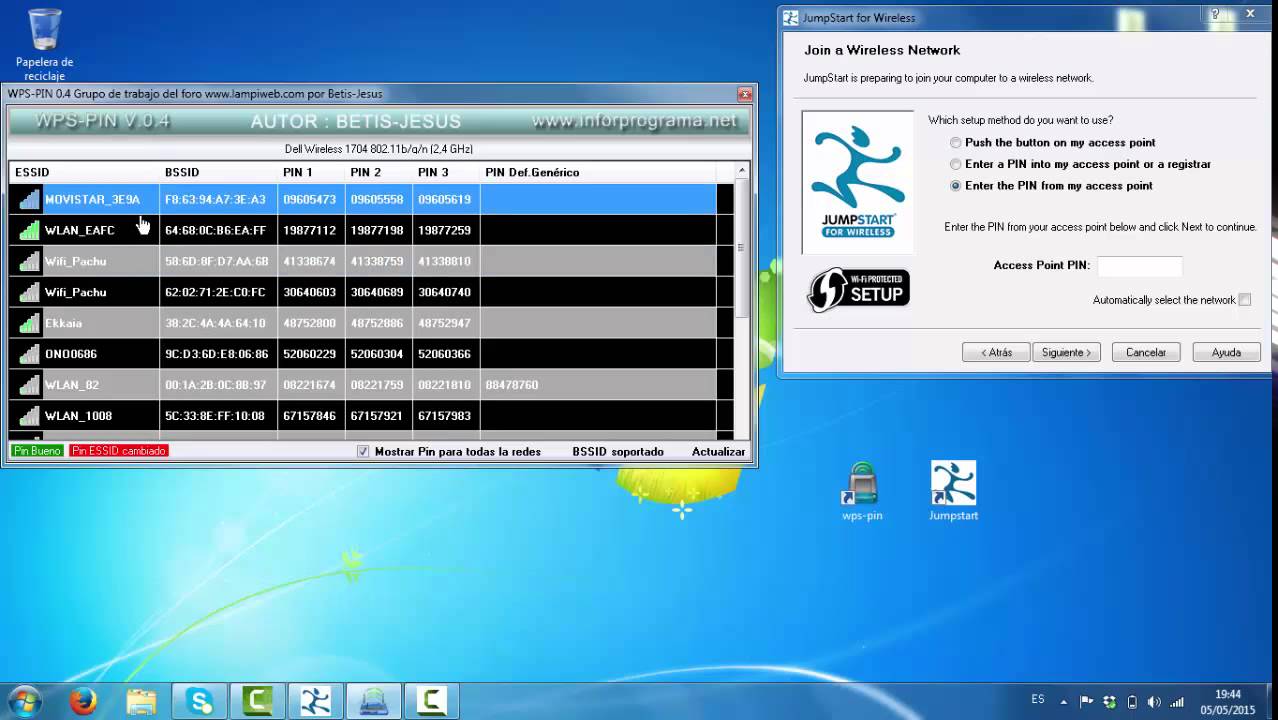The height and width of the screenshot is (720, 1278).
Task: Click Actualizar in WPS-PIN window
Action: coord(718,452)
